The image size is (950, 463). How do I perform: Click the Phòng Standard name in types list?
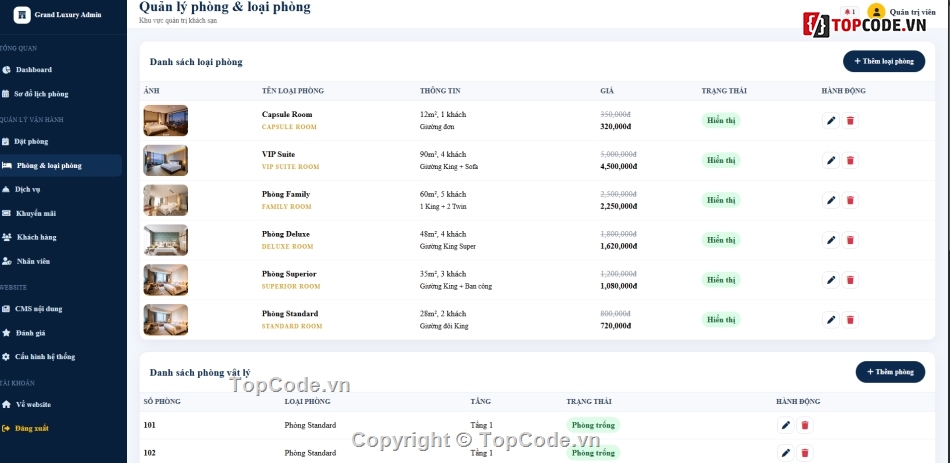[290, 314]
